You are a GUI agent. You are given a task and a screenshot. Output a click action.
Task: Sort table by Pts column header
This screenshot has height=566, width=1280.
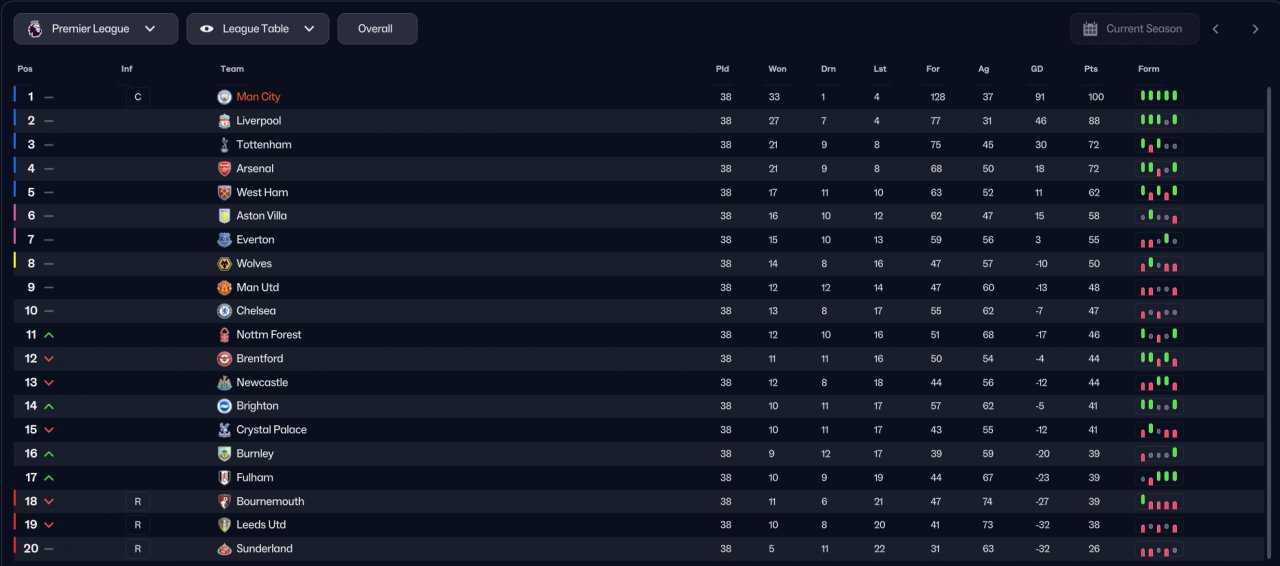coord(1091,69)
